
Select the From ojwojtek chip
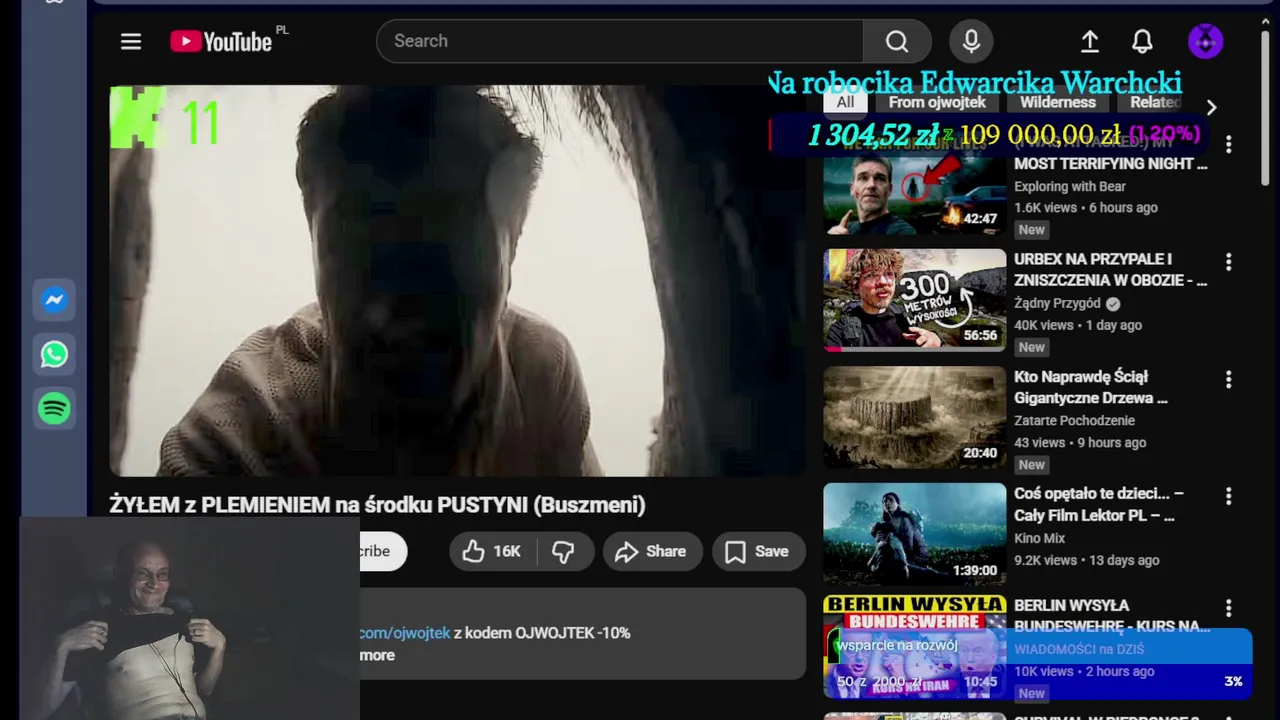point(937,102)
